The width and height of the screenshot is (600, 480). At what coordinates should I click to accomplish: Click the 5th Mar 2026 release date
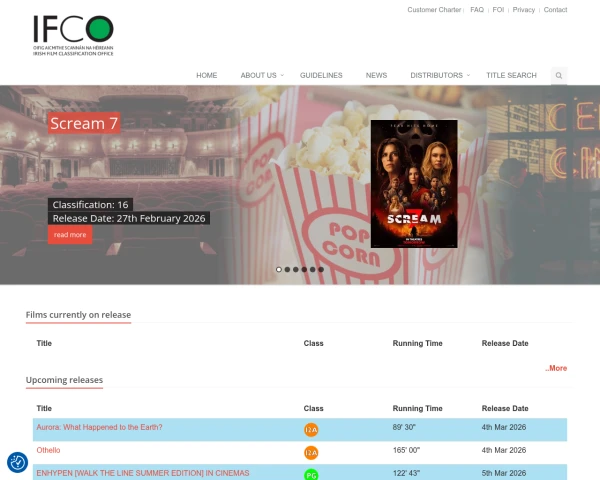(x=504, y=473)
